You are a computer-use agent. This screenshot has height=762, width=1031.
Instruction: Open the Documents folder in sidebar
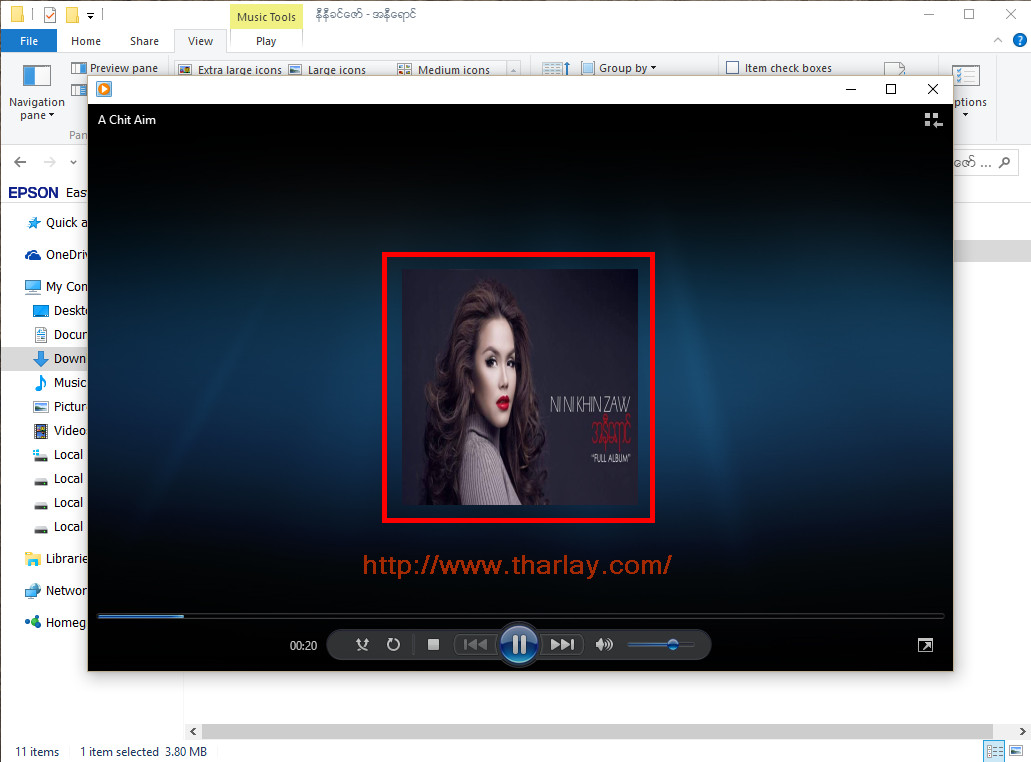(59, 335)
